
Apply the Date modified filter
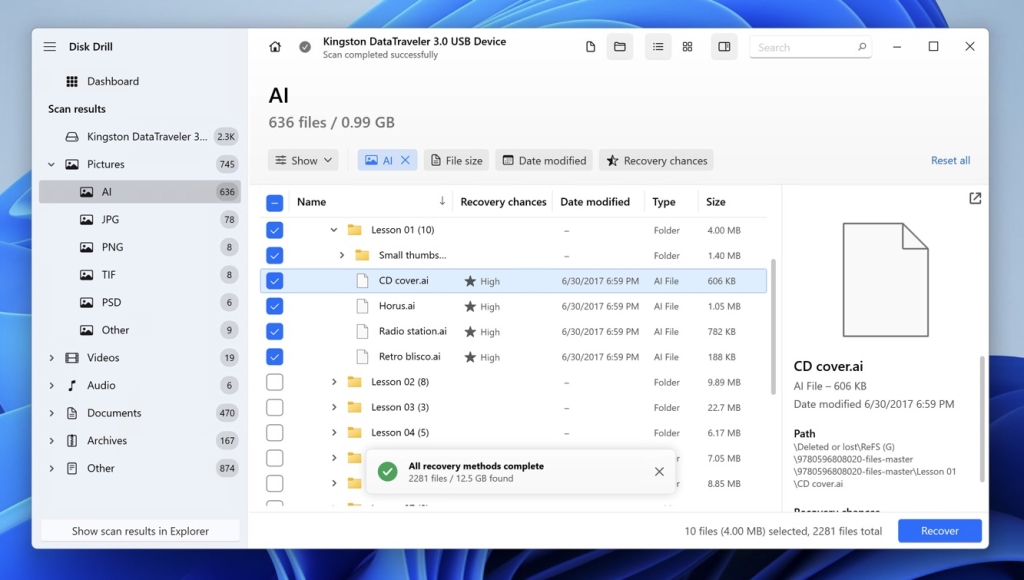click(543, 160)
